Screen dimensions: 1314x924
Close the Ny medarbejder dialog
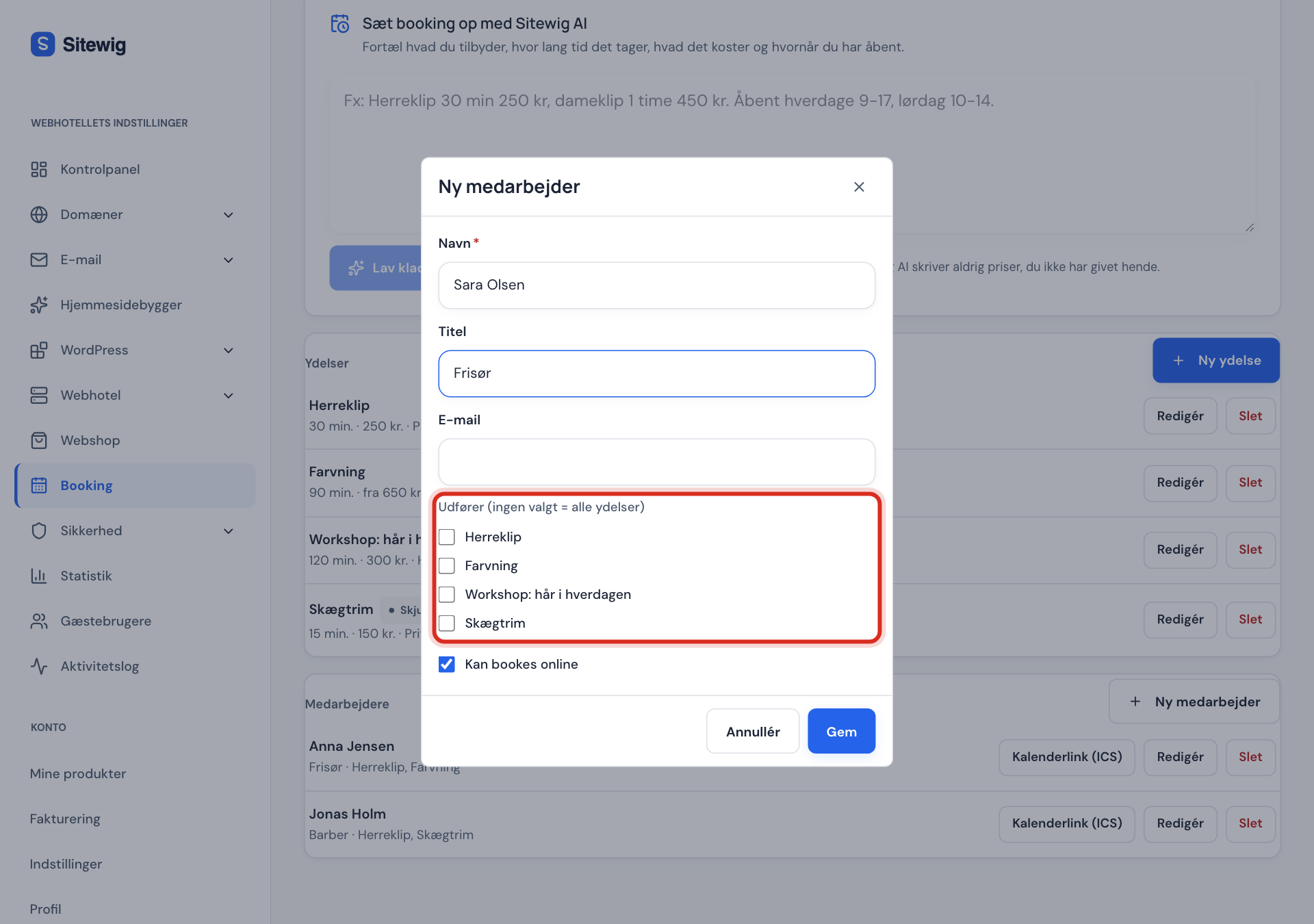click(x=859, y=187)
